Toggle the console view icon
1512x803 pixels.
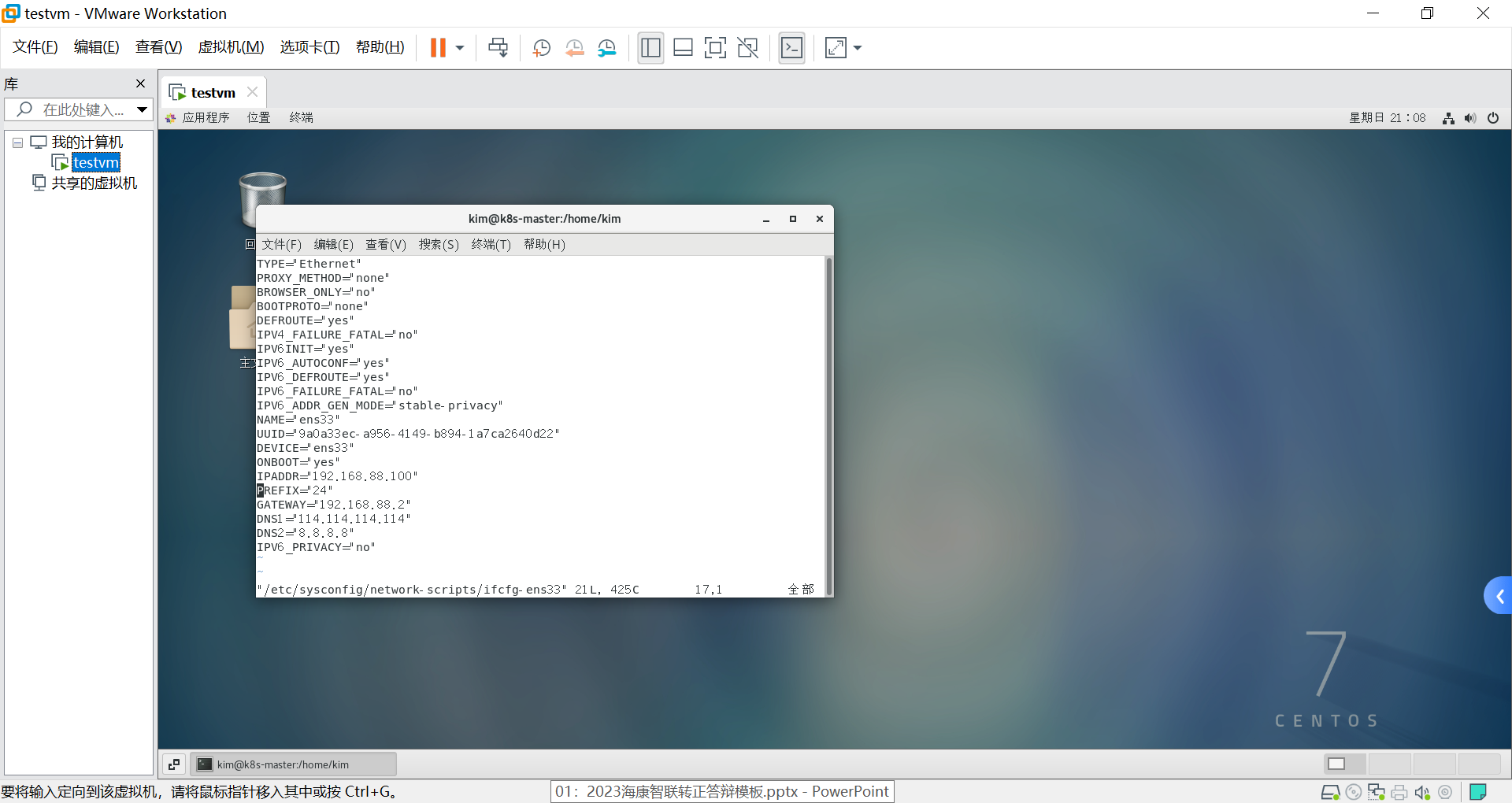(791, 48)
